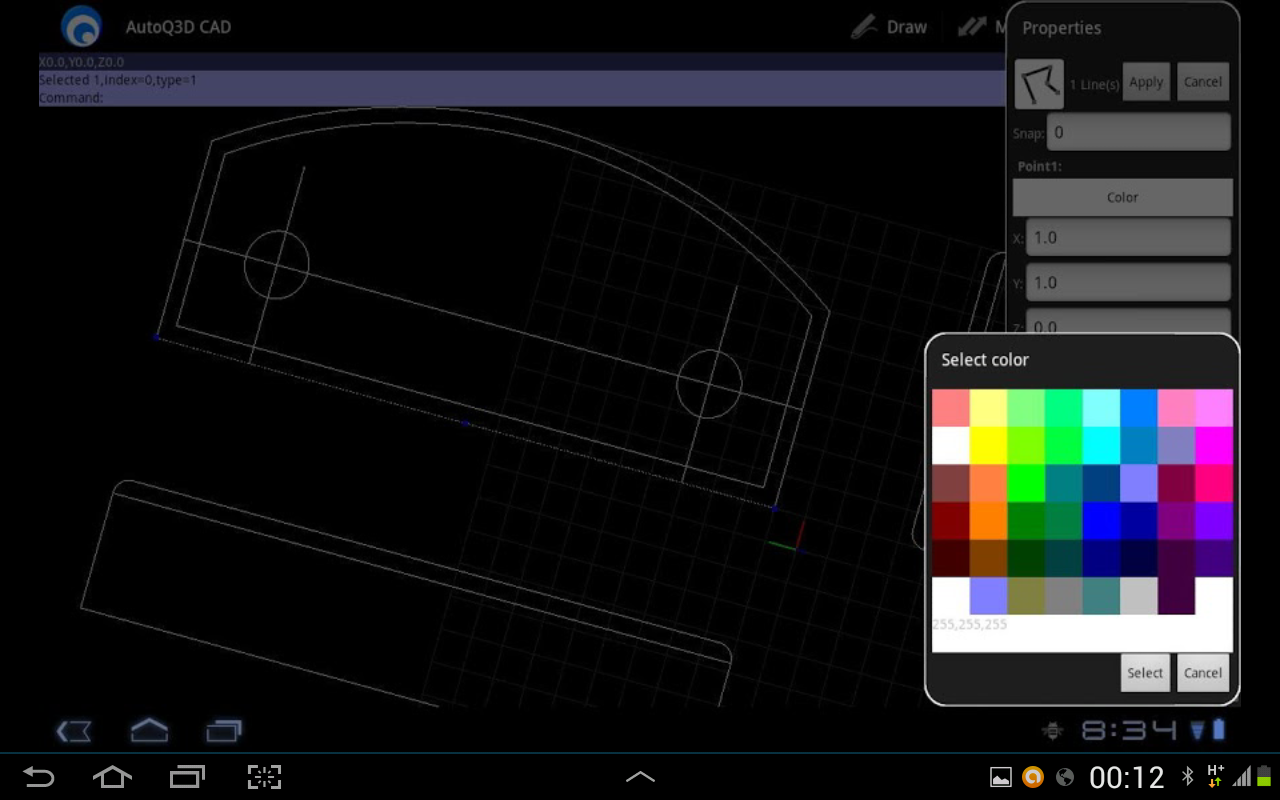Select the pure magenta swatch
This screenshot has height=800, width=1280.
1214,446
